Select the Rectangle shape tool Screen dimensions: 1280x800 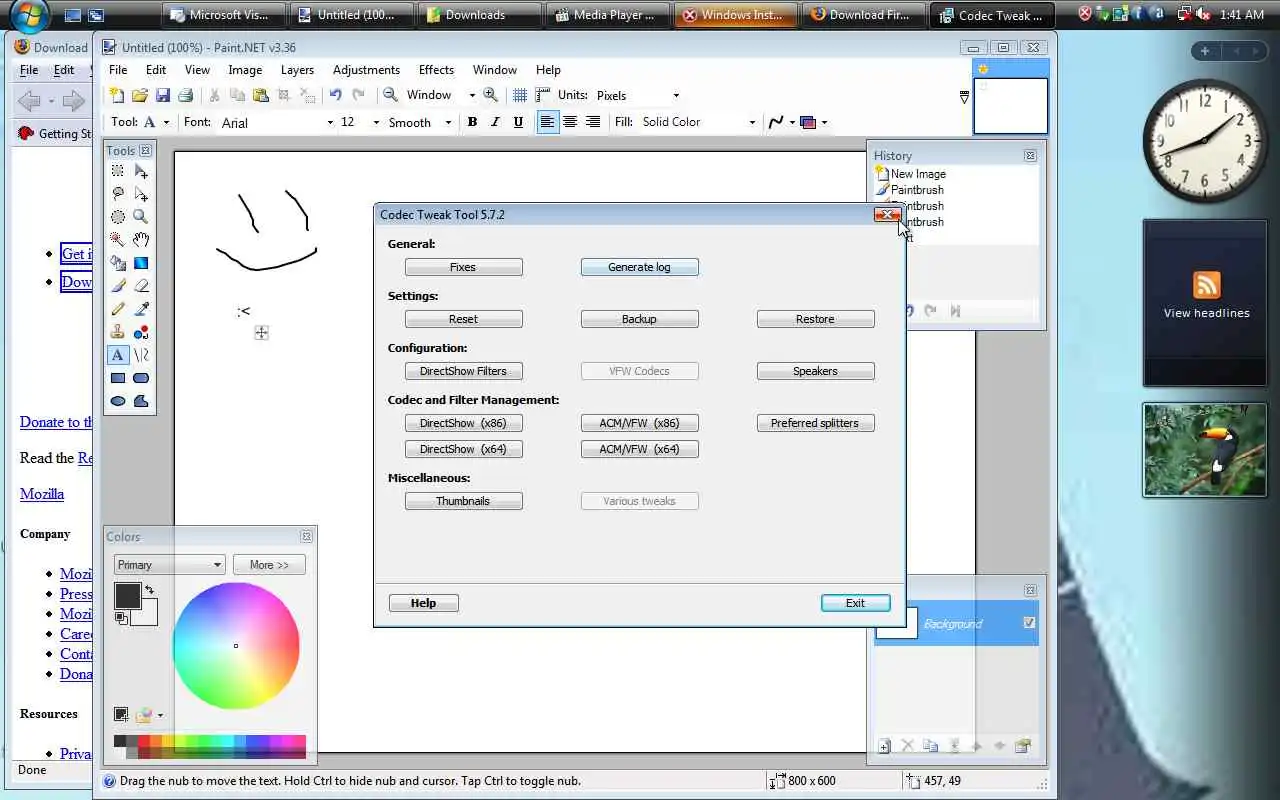click(118, 378)
